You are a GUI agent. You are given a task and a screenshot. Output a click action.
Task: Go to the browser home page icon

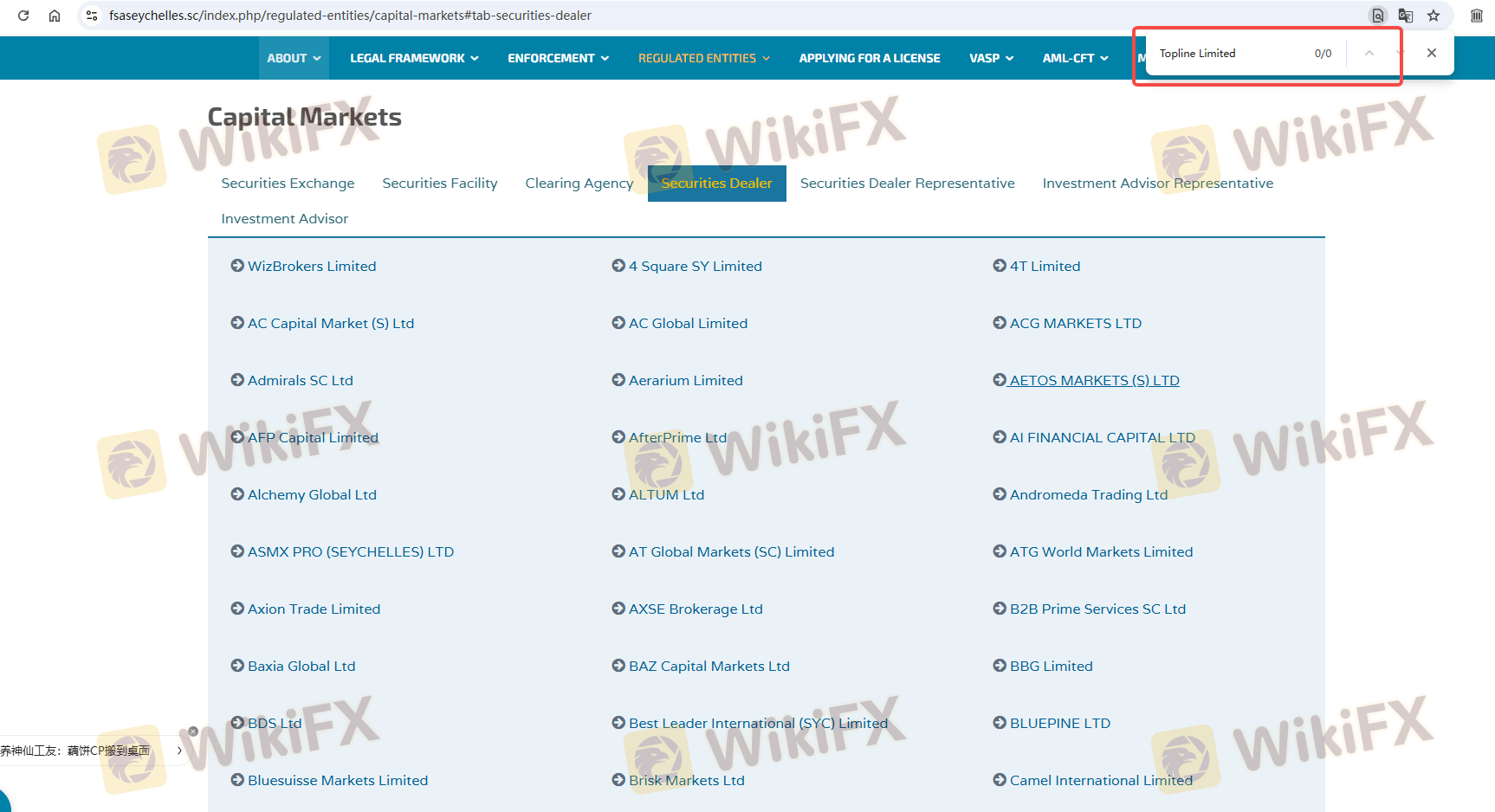tap(55, 16)
